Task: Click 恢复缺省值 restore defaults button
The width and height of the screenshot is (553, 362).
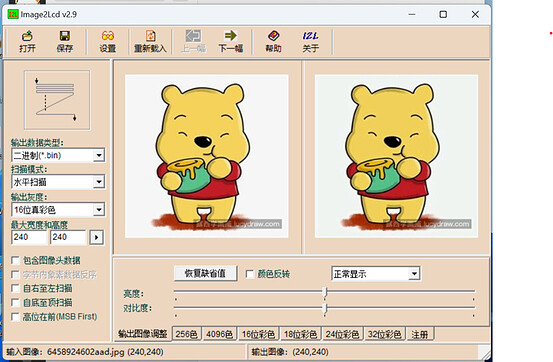Action: [205, 273]
